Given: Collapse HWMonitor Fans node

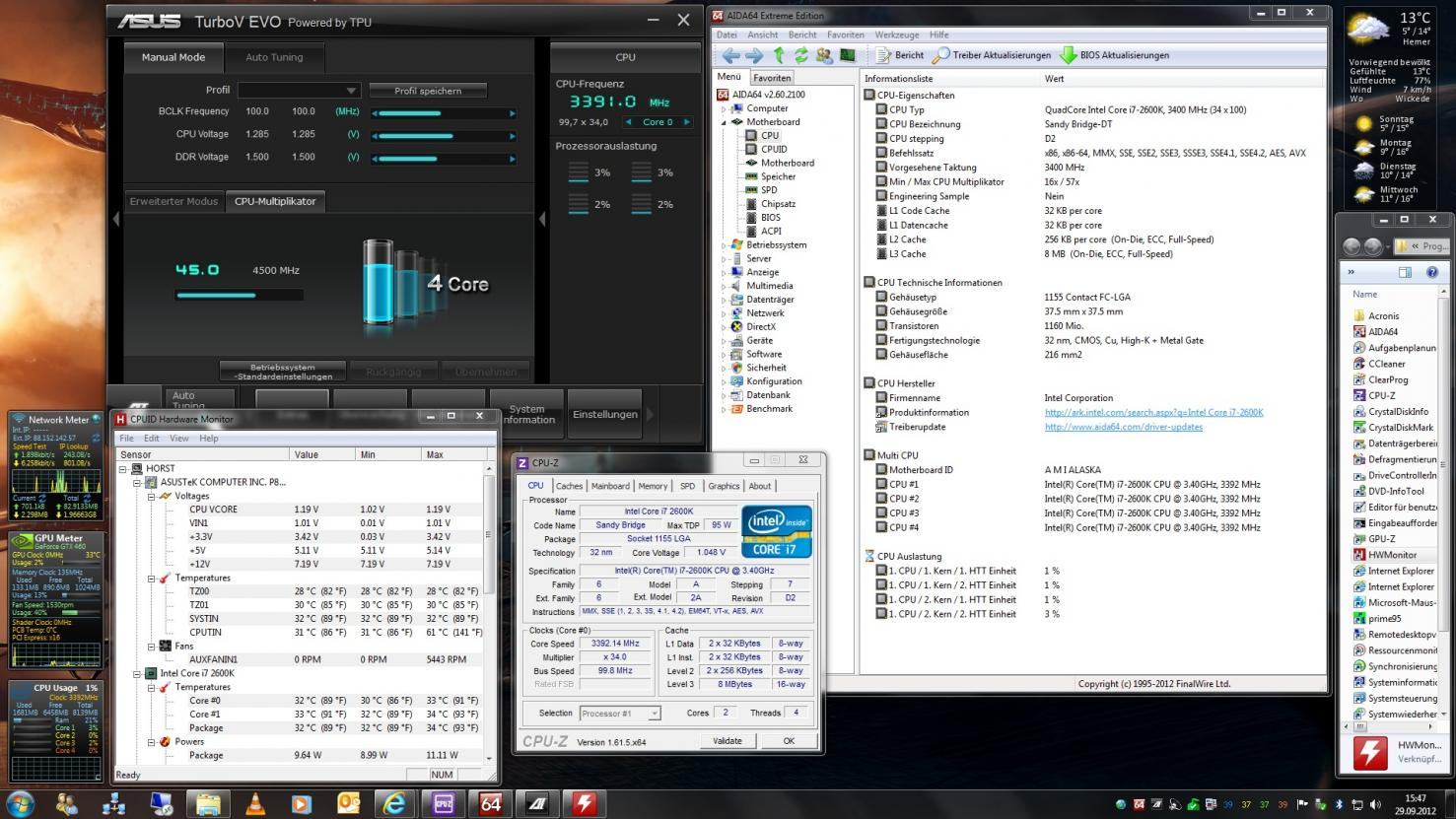Looking at the screenshot, I should (x=152, y=646).
